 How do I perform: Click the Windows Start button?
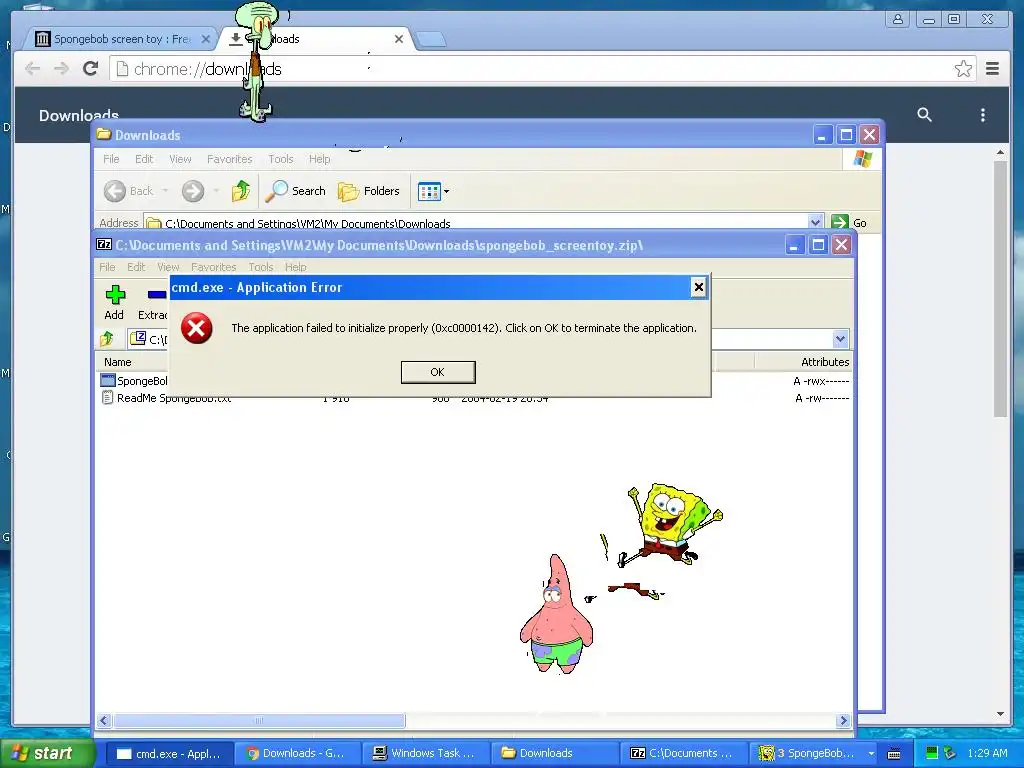point(46,753)
